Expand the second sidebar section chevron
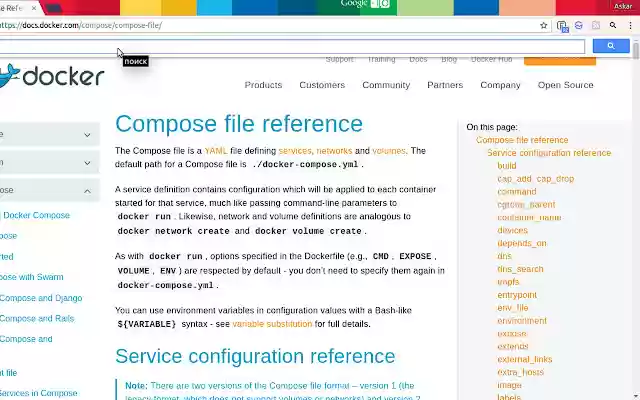 87,163
